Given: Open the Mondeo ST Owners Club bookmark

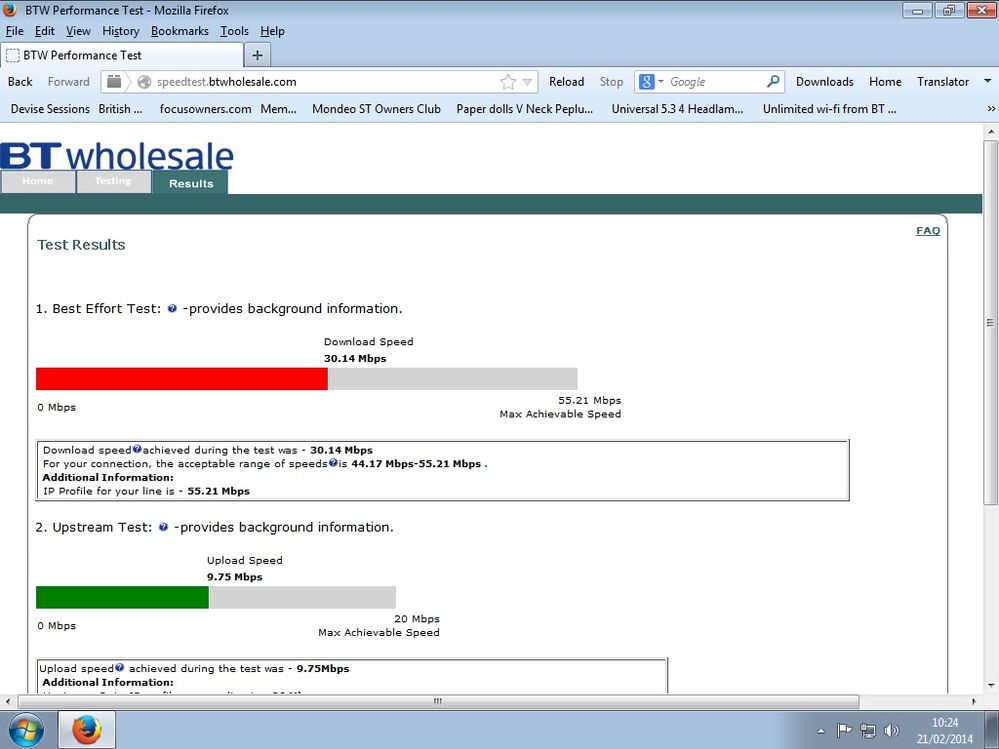Looking at the screenshot, I should point(376,109).
